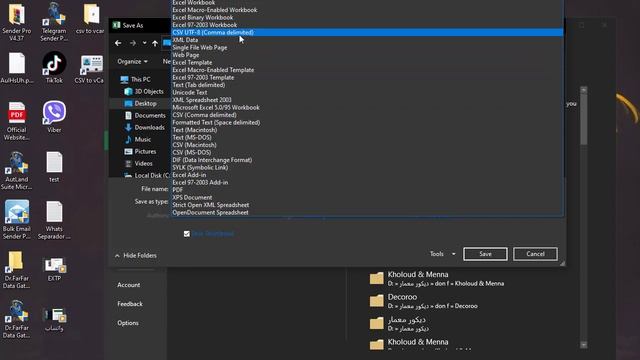The image size is (640, 360).
Task: Open the واتساب desktop shortcut
Action: coord(54,319)
